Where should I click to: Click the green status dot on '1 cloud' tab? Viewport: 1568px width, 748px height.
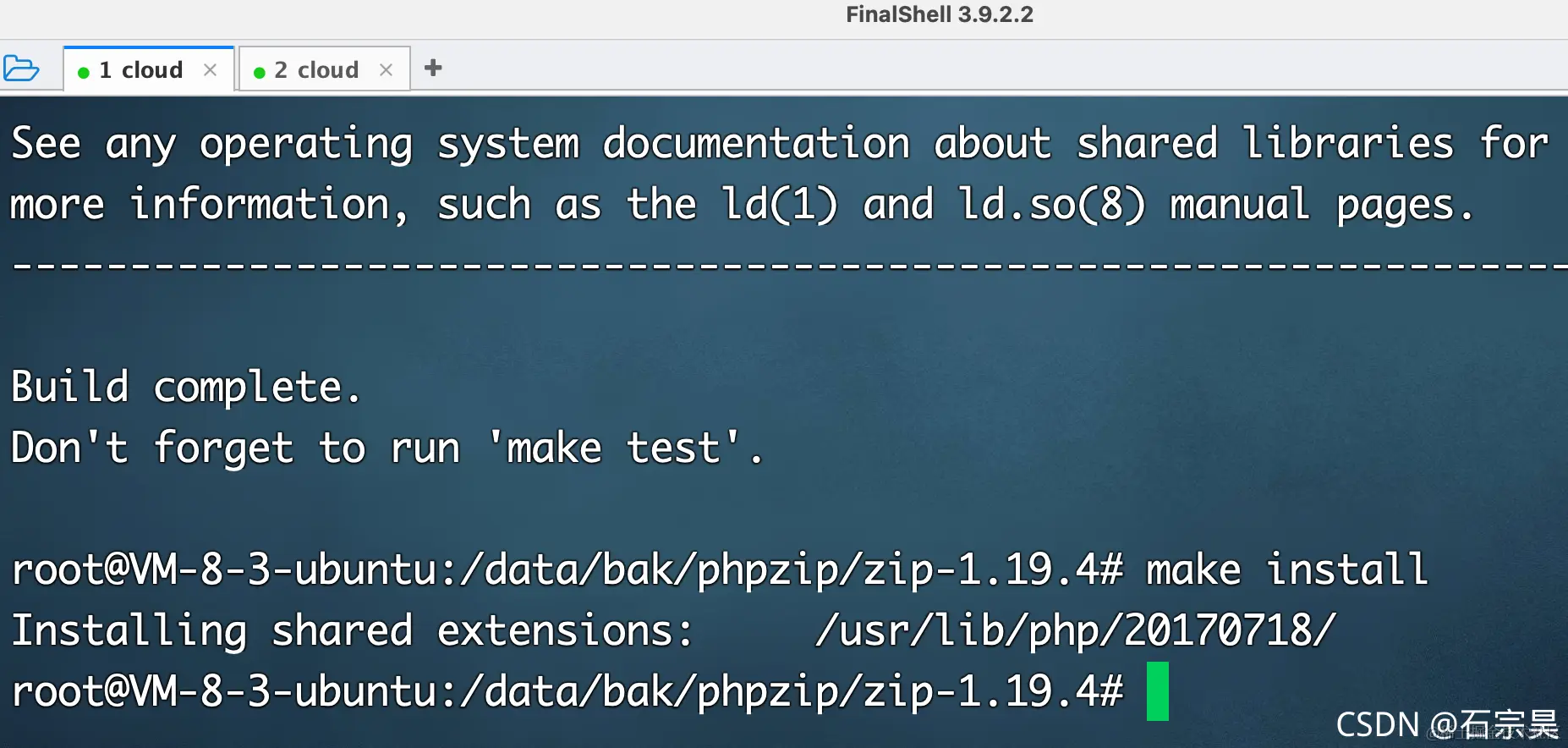tap(84, 73)
